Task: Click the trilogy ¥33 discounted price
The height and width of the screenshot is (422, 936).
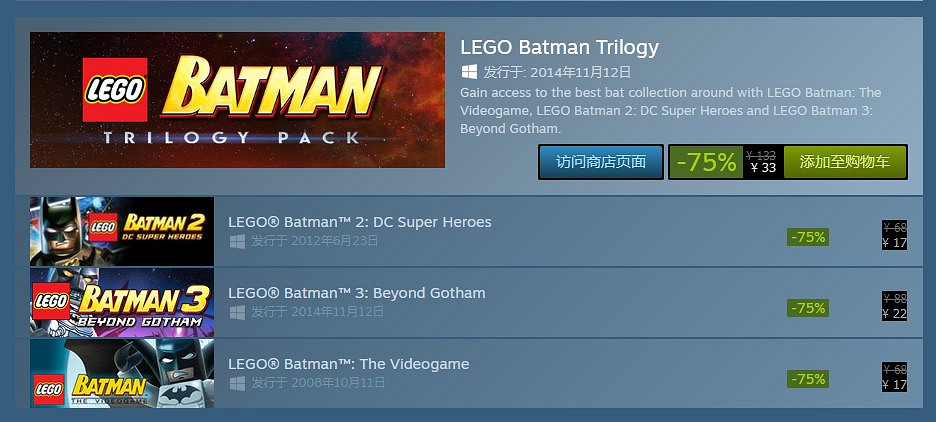Action: coord(763,168)
